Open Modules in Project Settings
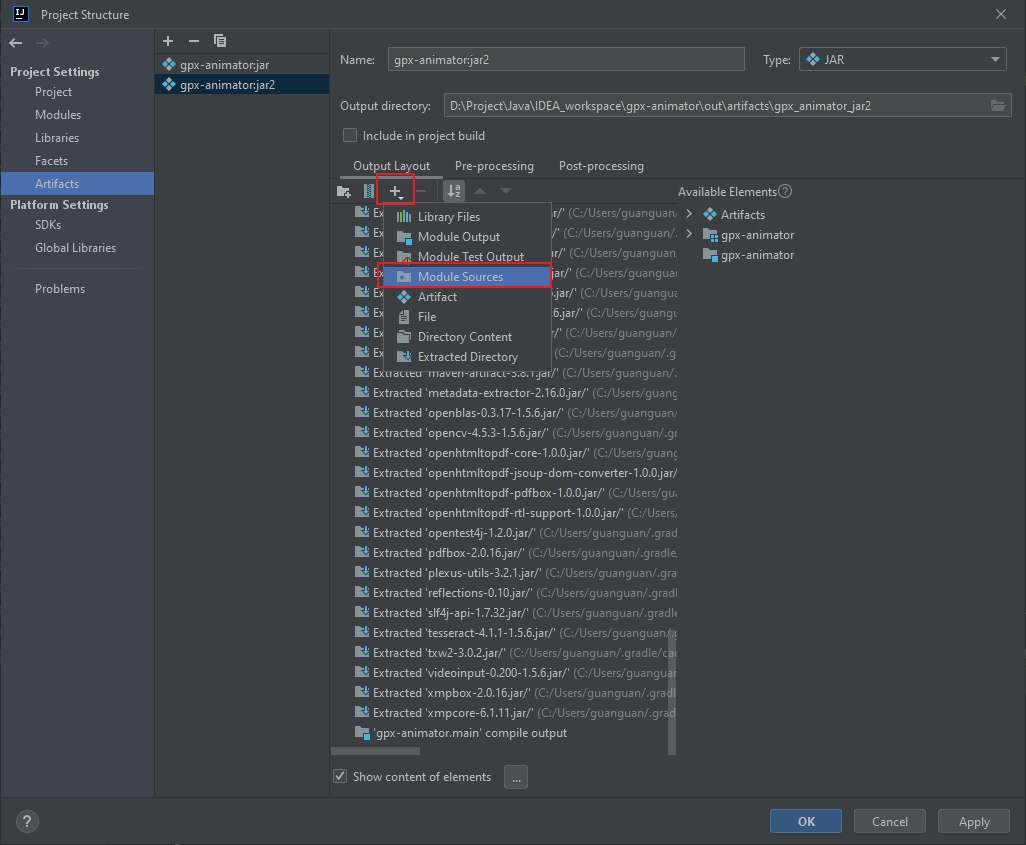 pyautogui.click(x=58, y=115)
